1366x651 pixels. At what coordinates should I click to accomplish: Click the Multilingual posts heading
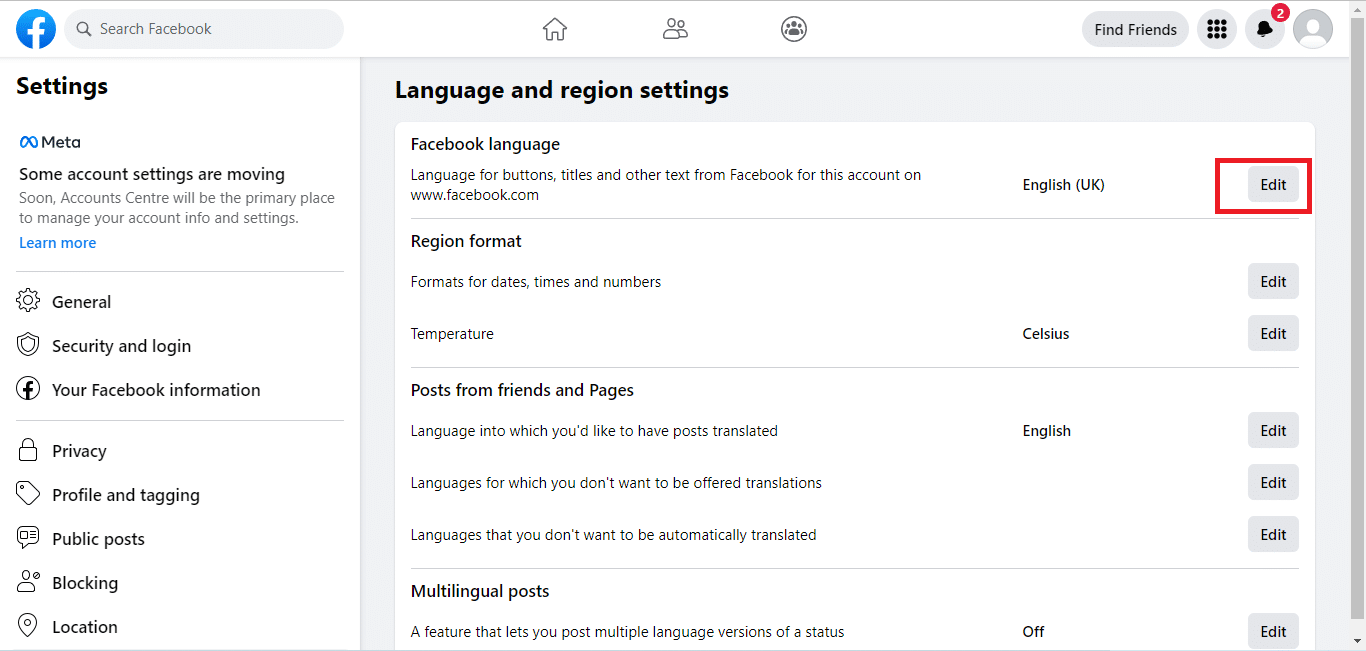480,591
